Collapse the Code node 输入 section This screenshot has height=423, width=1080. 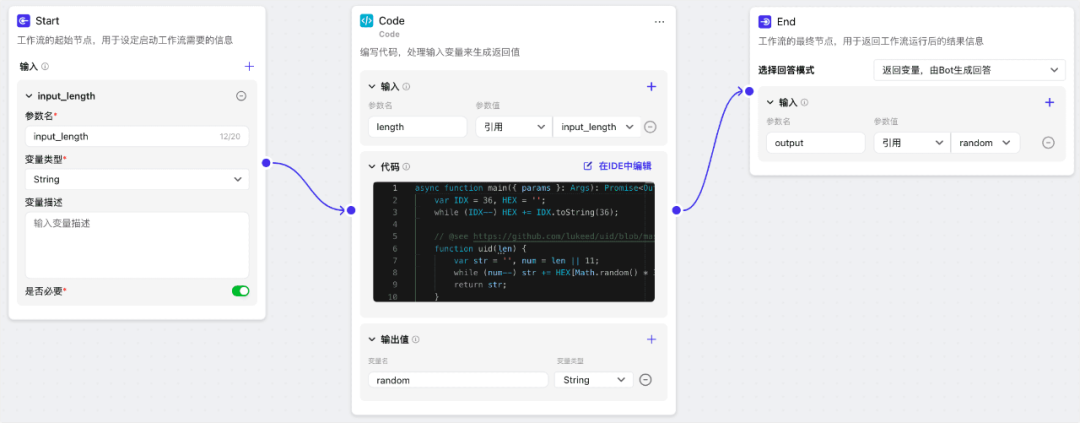[x=372, y=87]
